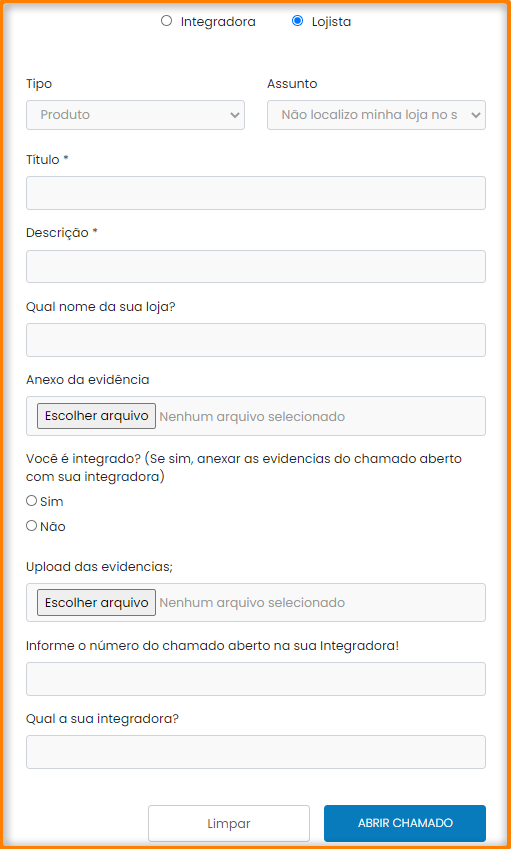Submit with the ABRIR CHAMADO button

(x=405, y=824)
